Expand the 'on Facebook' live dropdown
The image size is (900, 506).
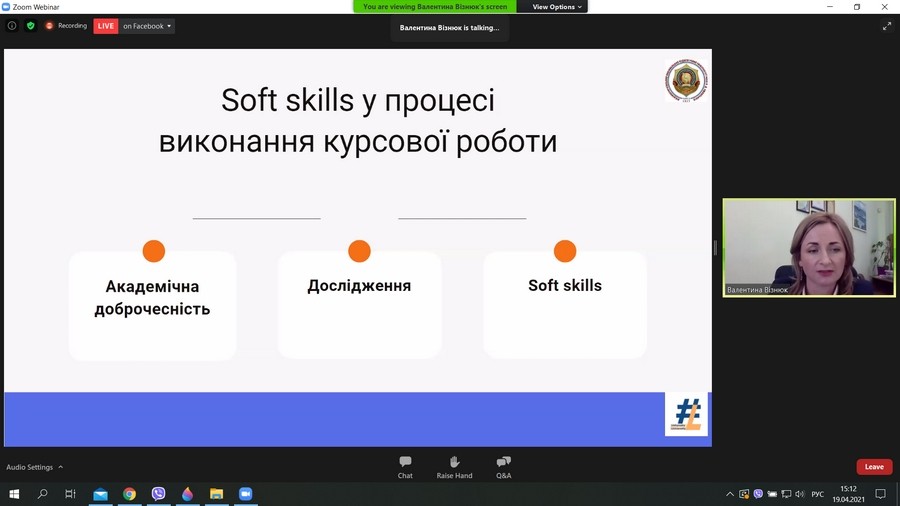tap(146, 26)
